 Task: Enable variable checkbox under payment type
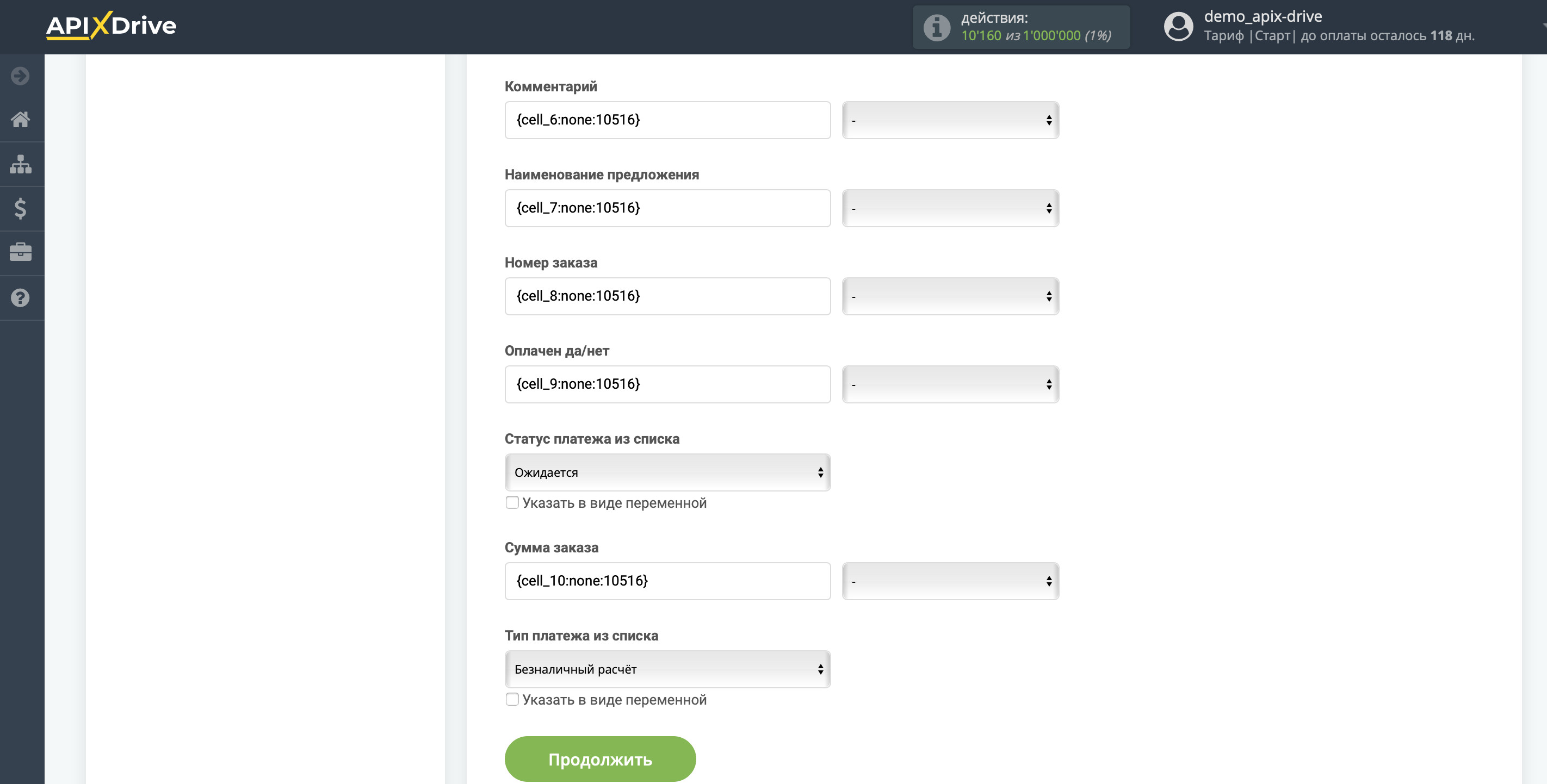512,699
